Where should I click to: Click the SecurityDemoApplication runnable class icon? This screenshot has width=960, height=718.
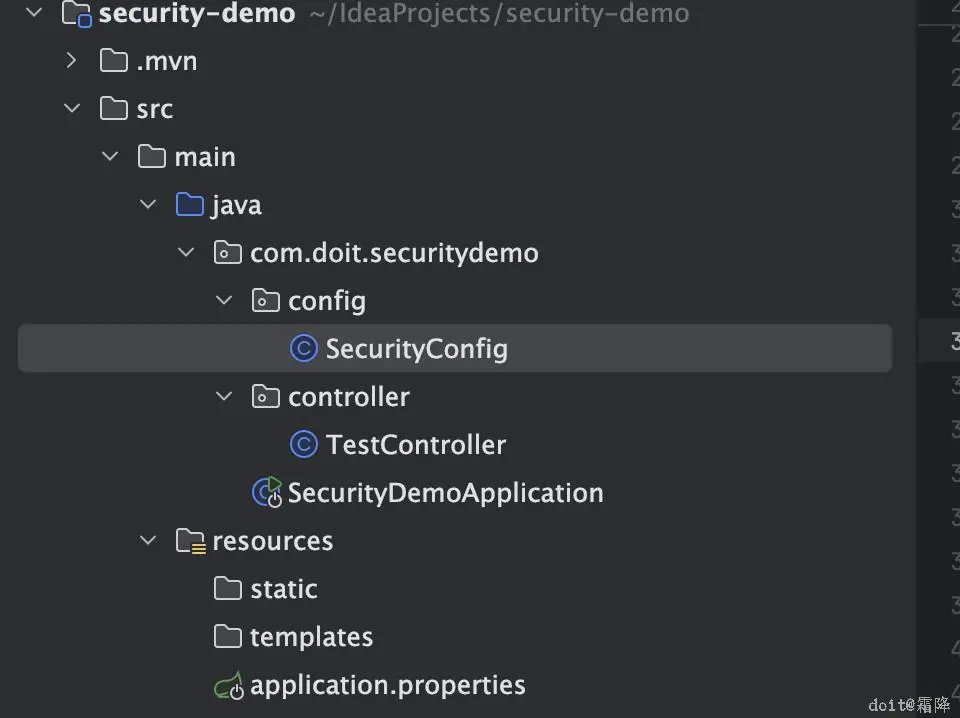click(267, 492)
